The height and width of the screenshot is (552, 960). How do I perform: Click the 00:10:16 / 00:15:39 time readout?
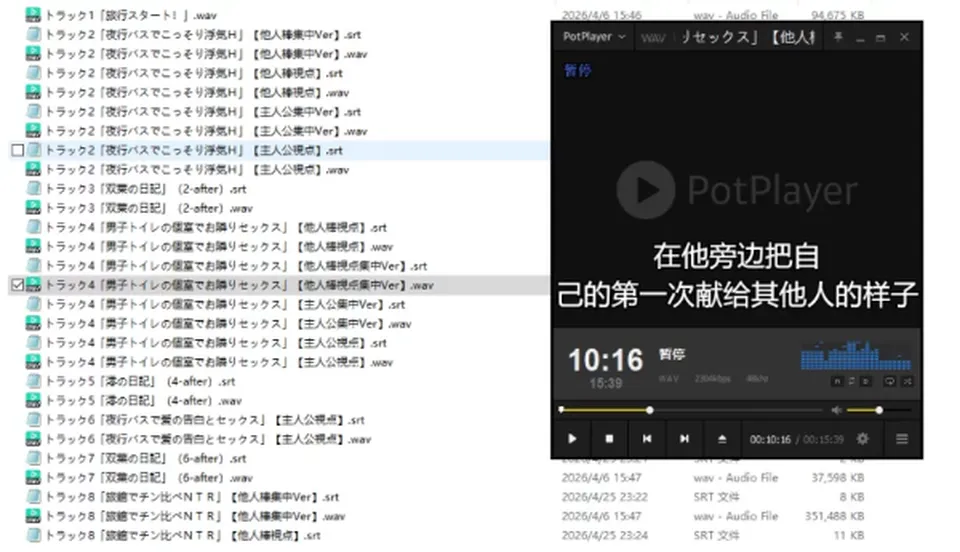[797, 439]
